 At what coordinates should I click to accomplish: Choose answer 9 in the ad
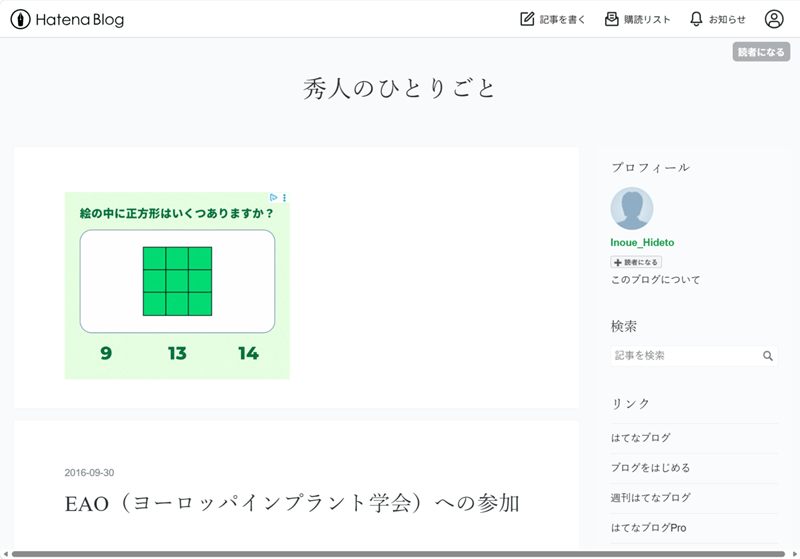pos(106,353)
